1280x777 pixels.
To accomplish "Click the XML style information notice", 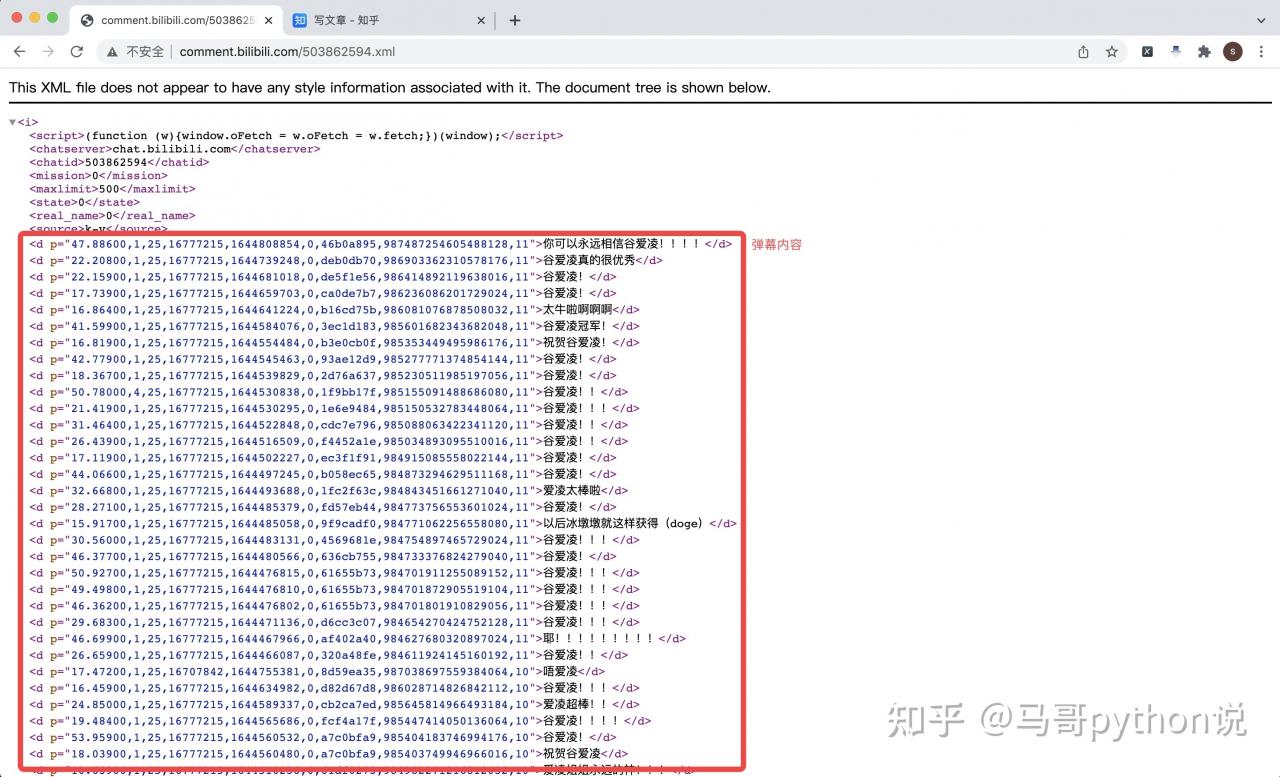I will click(390, 87).
